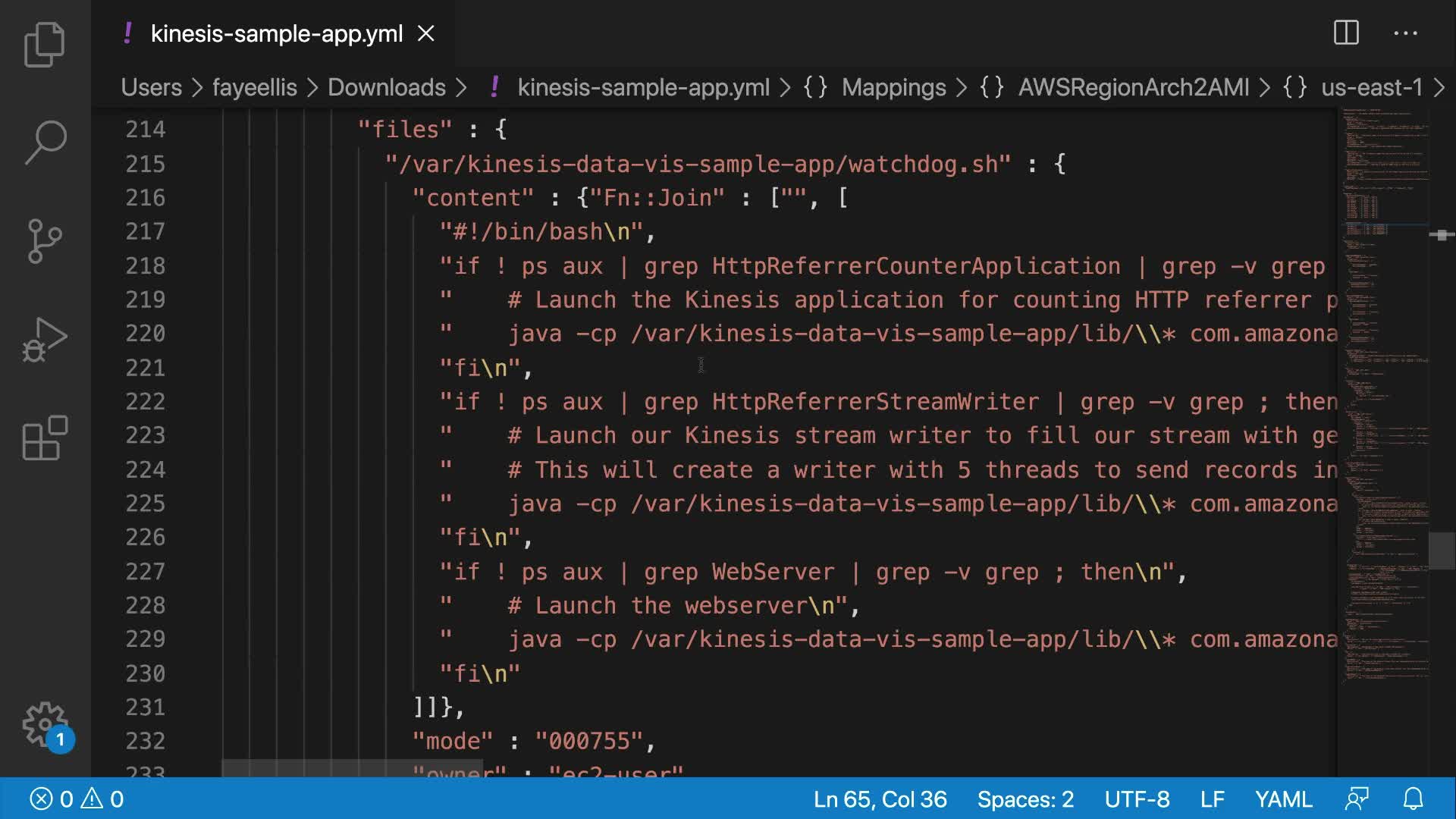Open notifications bell in status bar
The width and height of the screenshot is (1456, 819).
tap(1413, 799)
